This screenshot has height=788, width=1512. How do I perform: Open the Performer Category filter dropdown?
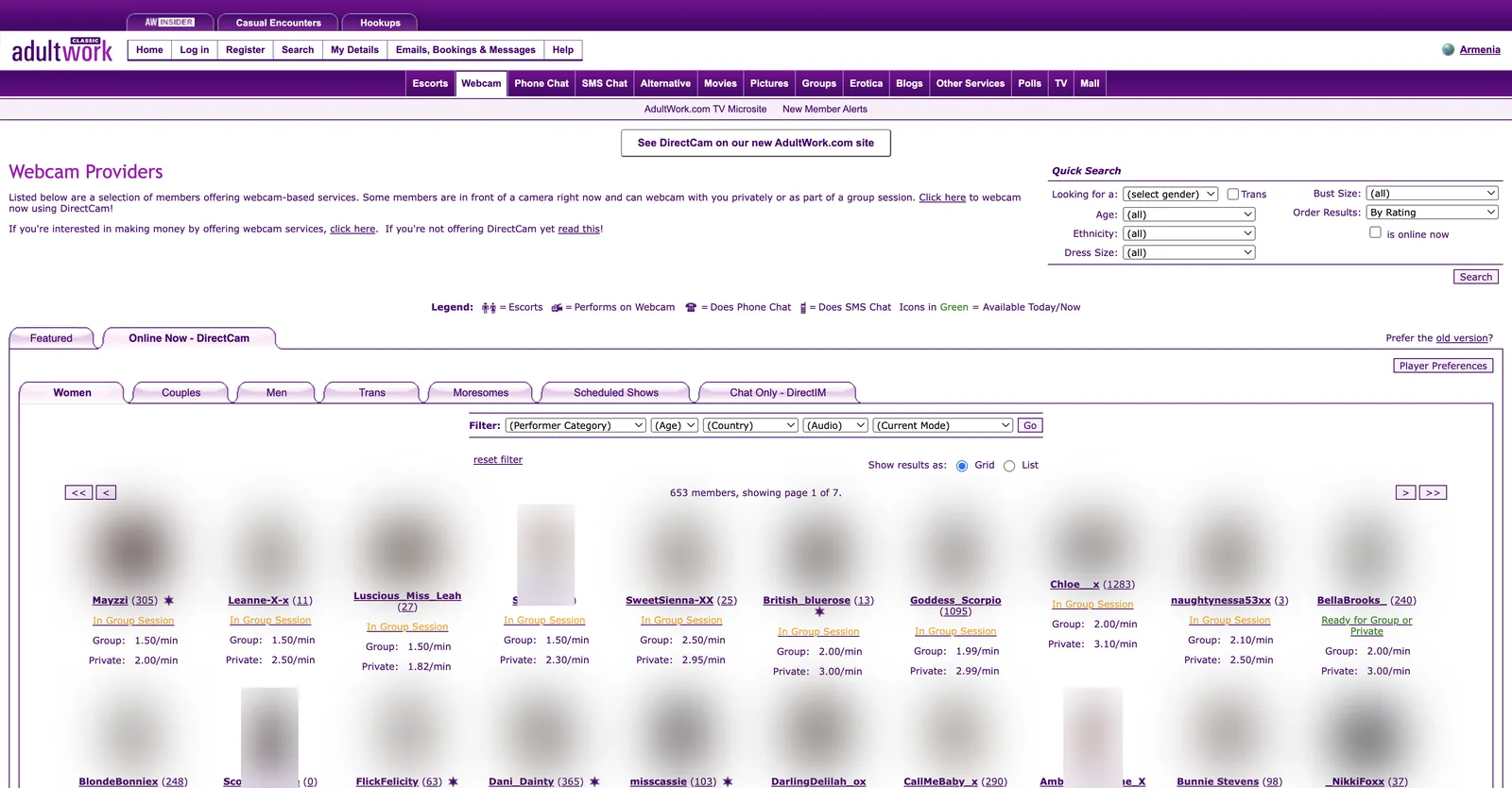(x=576, y=425)
